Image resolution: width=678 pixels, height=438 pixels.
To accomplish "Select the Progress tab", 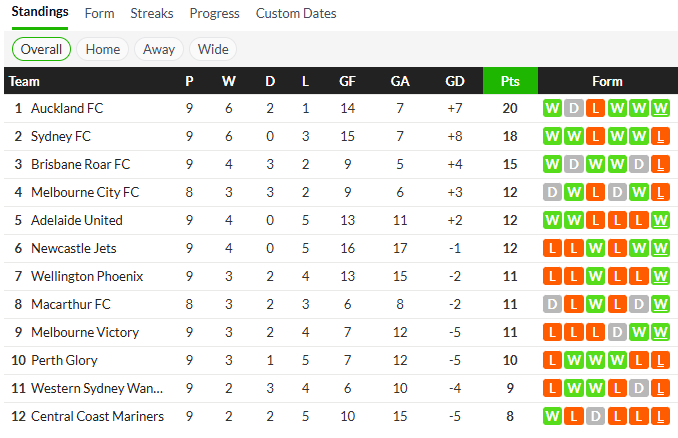I will coord(214,14).
